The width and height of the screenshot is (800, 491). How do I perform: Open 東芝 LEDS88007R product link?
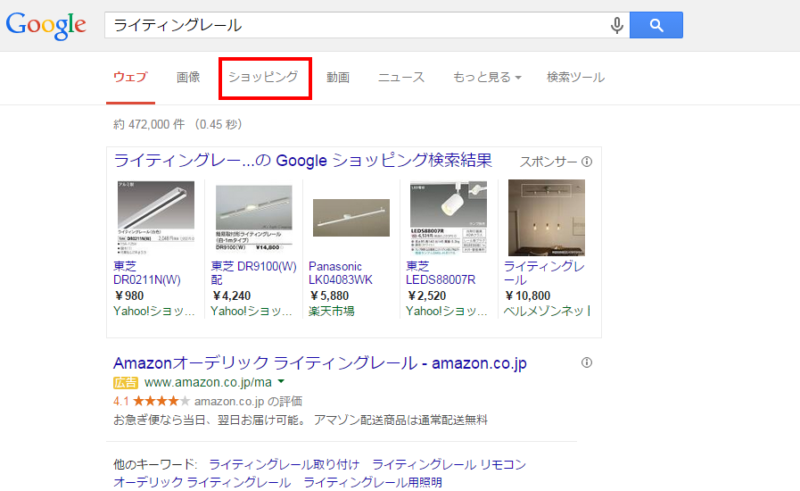click(x=441, y=273)
